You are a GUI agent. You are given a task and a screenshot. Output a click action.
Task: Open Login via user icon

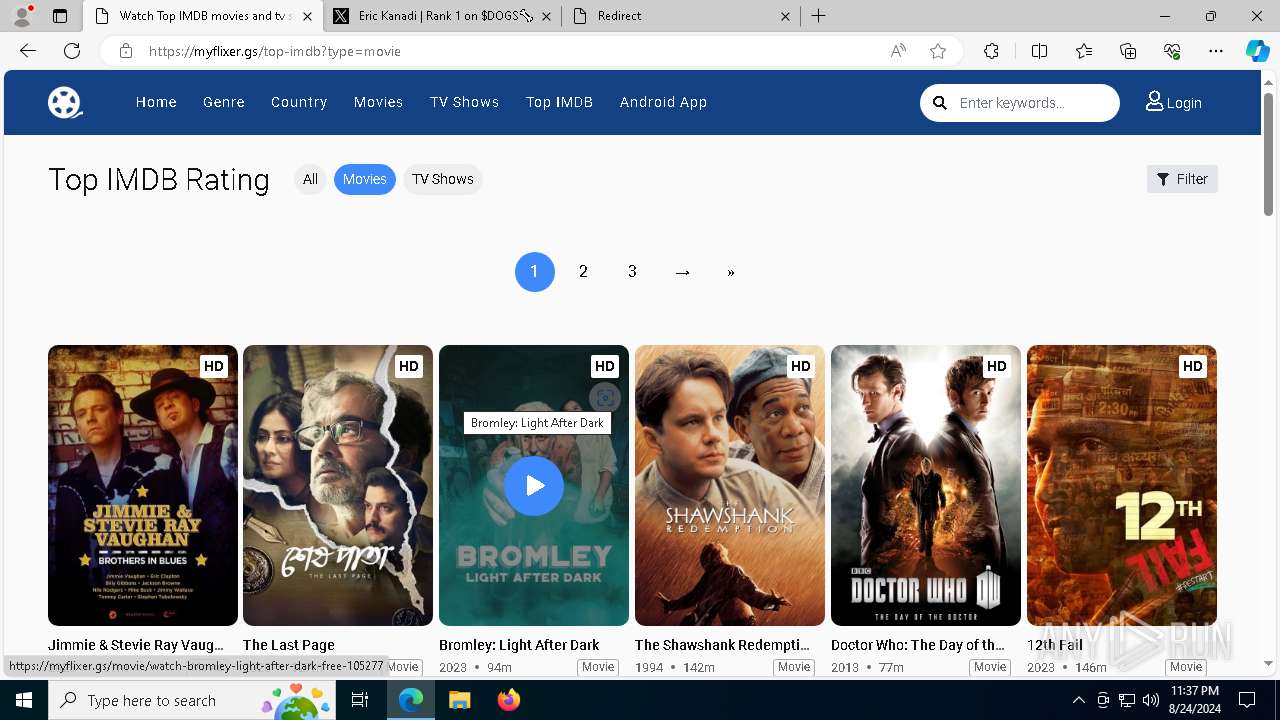1174,102
